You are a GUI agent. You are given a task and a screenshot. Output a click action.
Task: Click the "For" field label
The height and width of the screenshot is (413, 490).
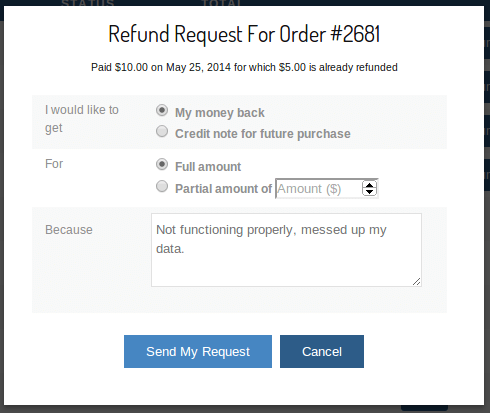pos(54,164)
